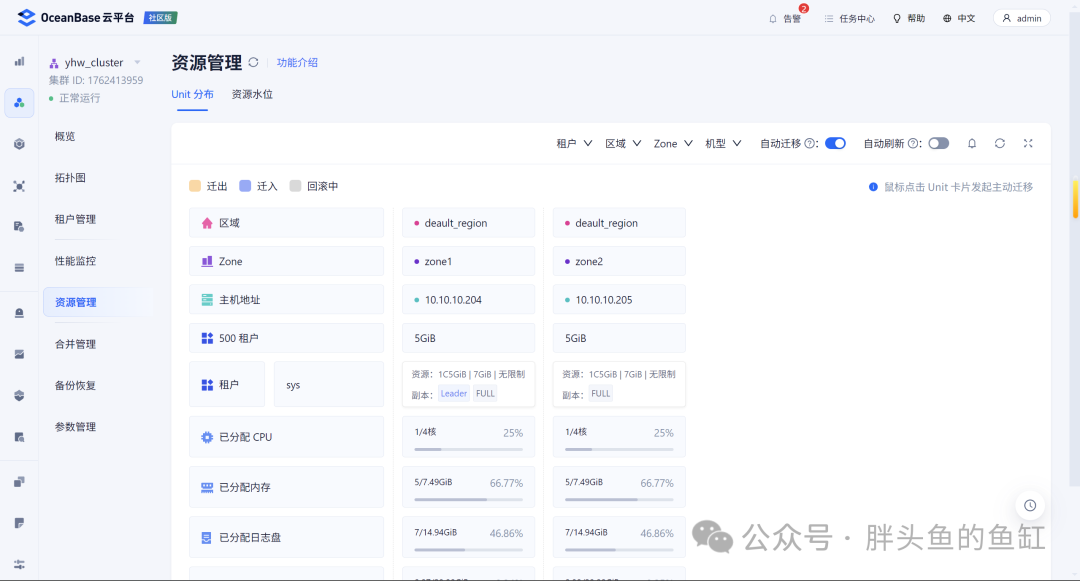The image size is (1080, 581).
Task: Click the floating clock history icon
Action: tap(1030, 505)
